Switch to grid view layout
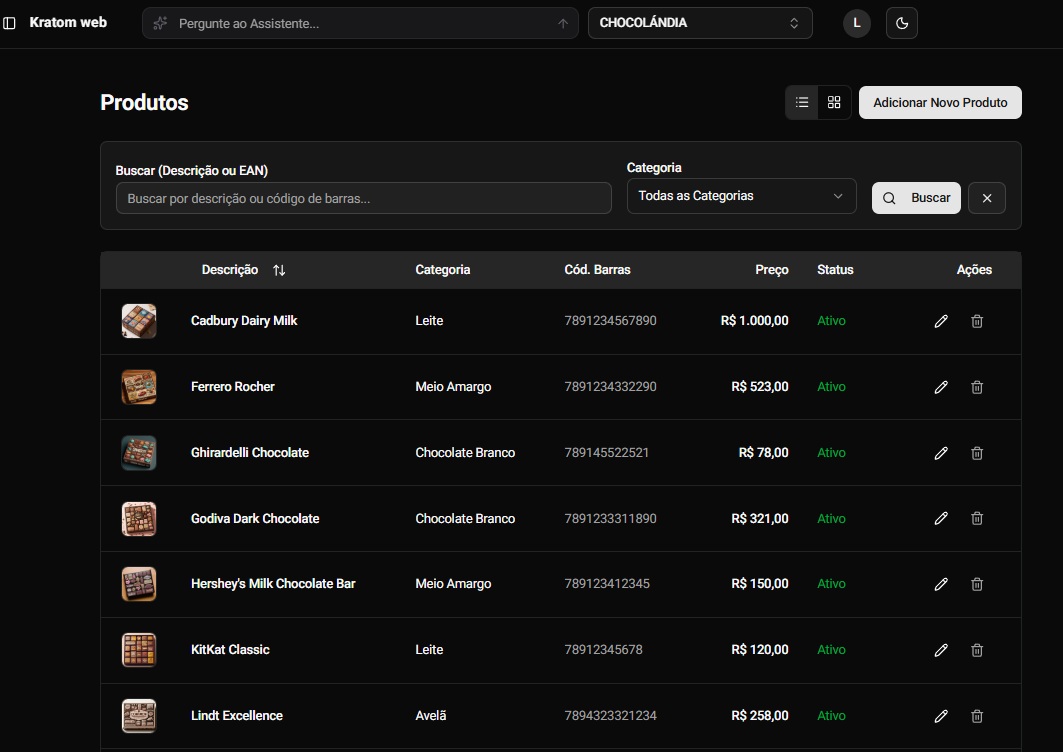 834,102
